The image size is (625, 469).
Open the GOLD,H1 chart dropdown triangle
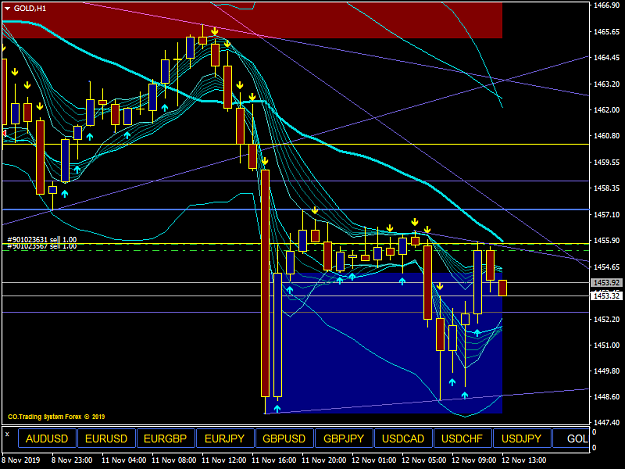pyautogui.click(x=7, y=8)
